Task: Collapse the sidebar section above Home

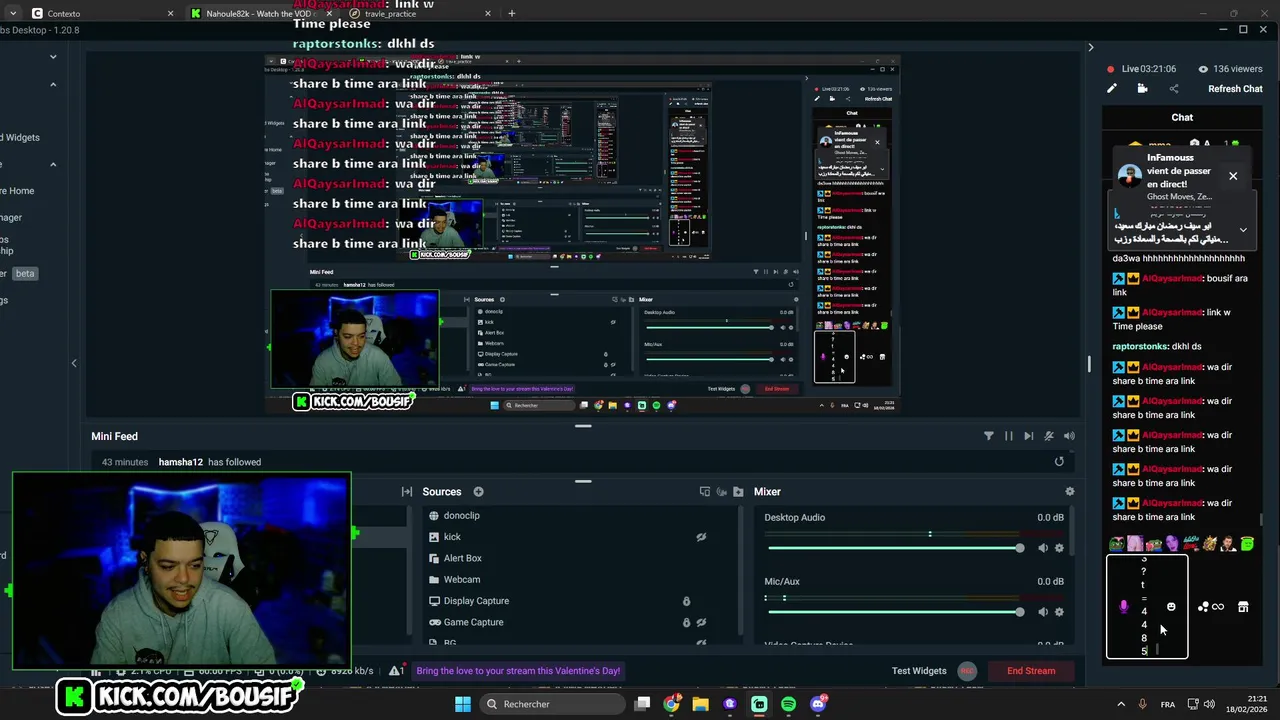Action: pyautogui.click(x=53, y=164)
